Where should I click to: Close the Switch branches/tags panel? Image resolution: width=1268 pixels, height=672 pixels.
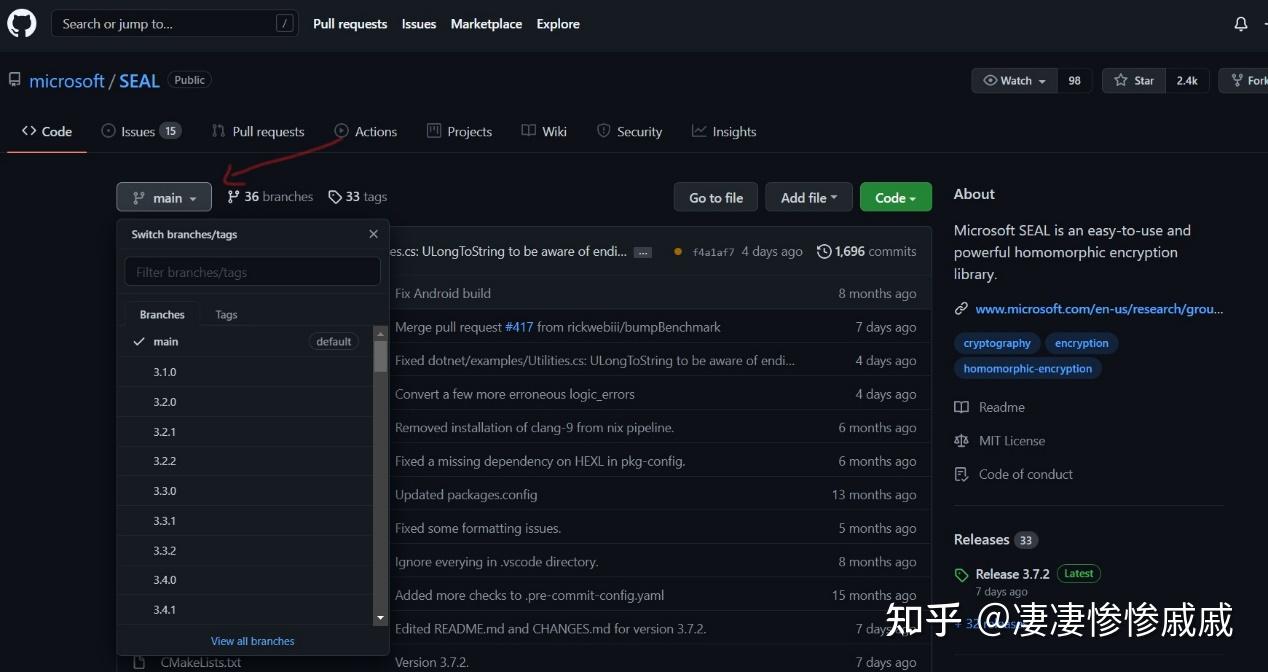373,234
